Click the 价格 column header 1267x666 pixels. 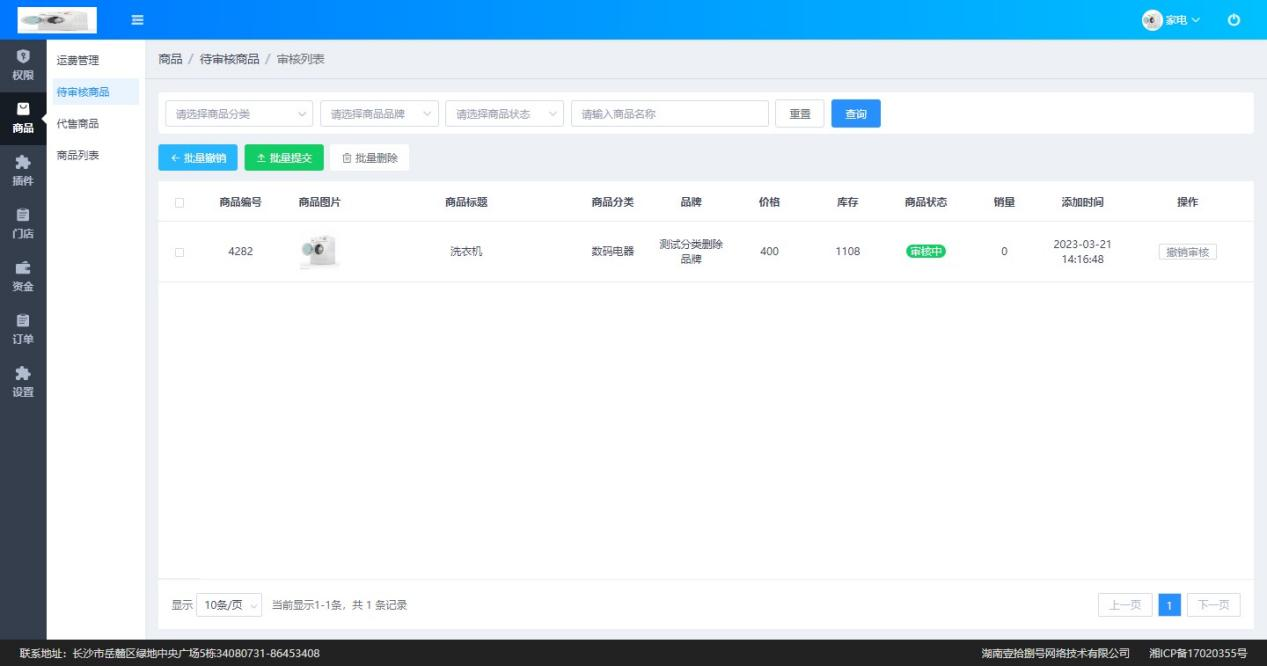(x=769, y=202)
